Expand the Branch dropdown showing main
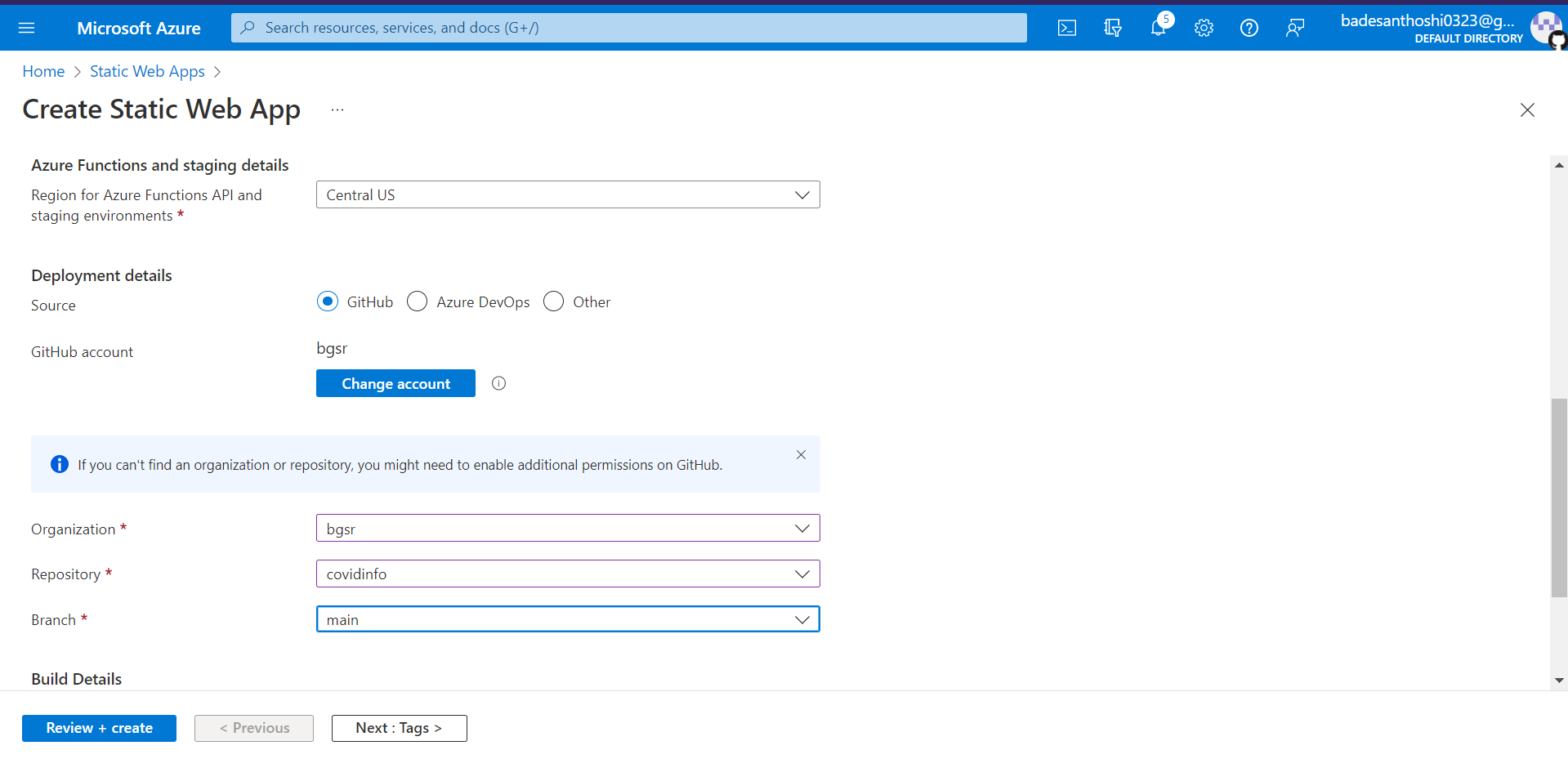Viewport: 1568px width, 759px height. [x=568, y=619]
